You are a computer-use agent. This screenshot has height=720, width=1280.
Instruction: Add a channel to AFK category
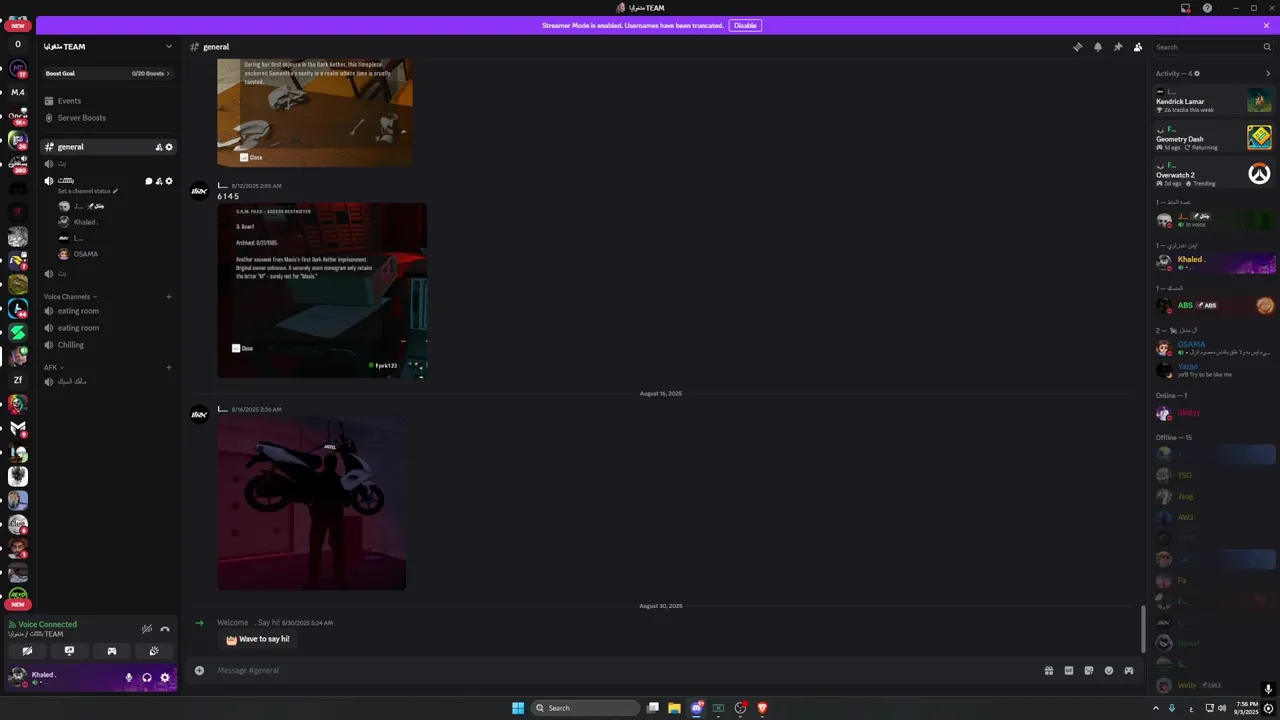169,368
